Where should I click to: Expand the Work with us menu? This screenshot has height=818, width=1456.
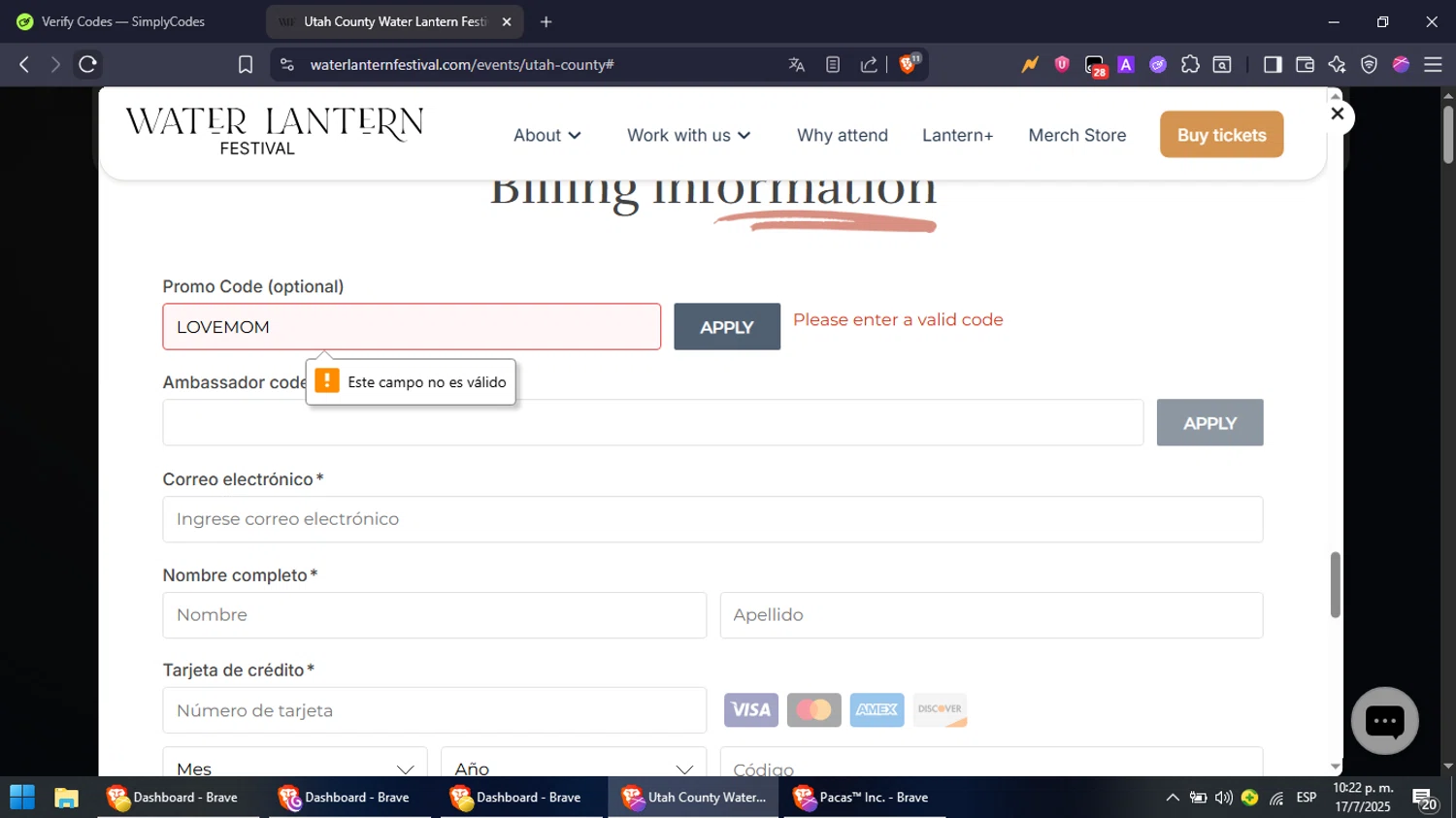pos(689,136)
